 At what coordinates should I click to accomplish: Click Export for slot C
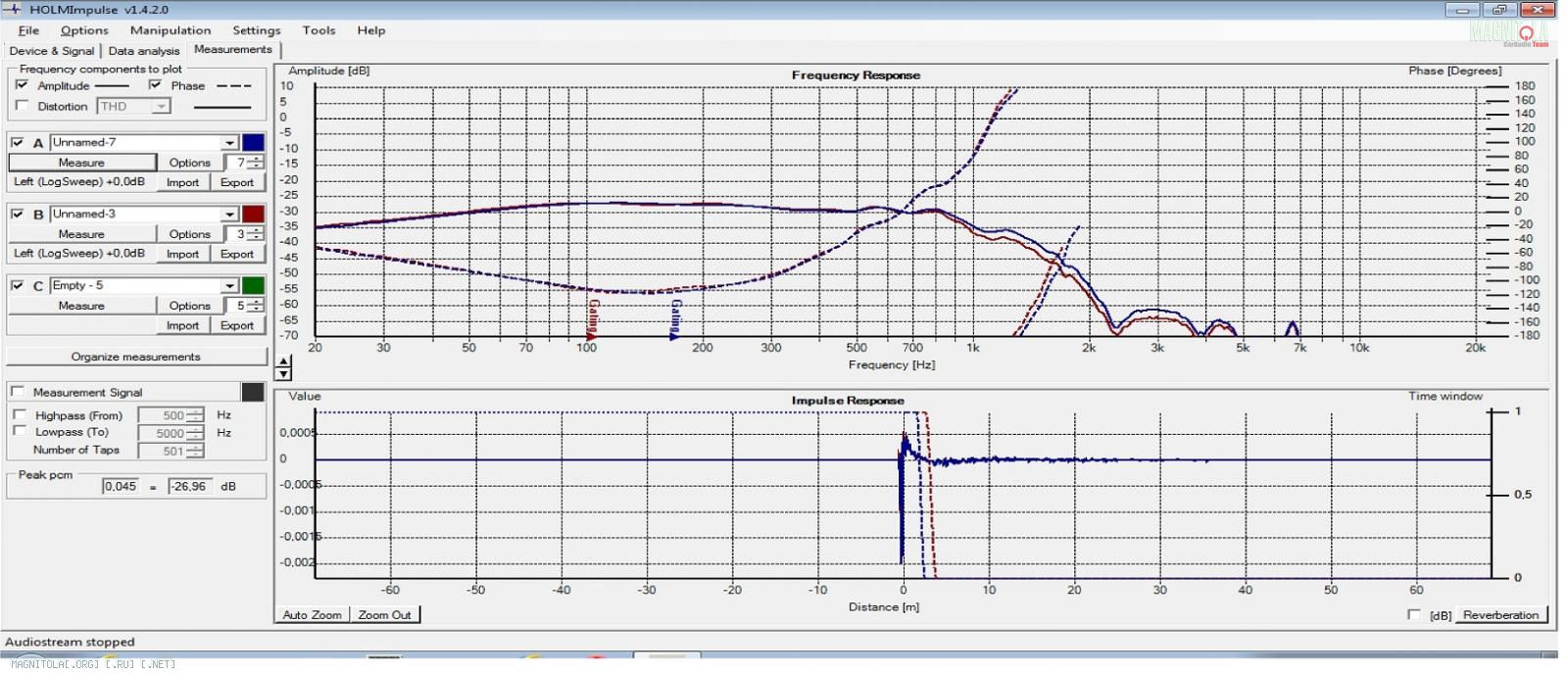click(x=237, y=325)
